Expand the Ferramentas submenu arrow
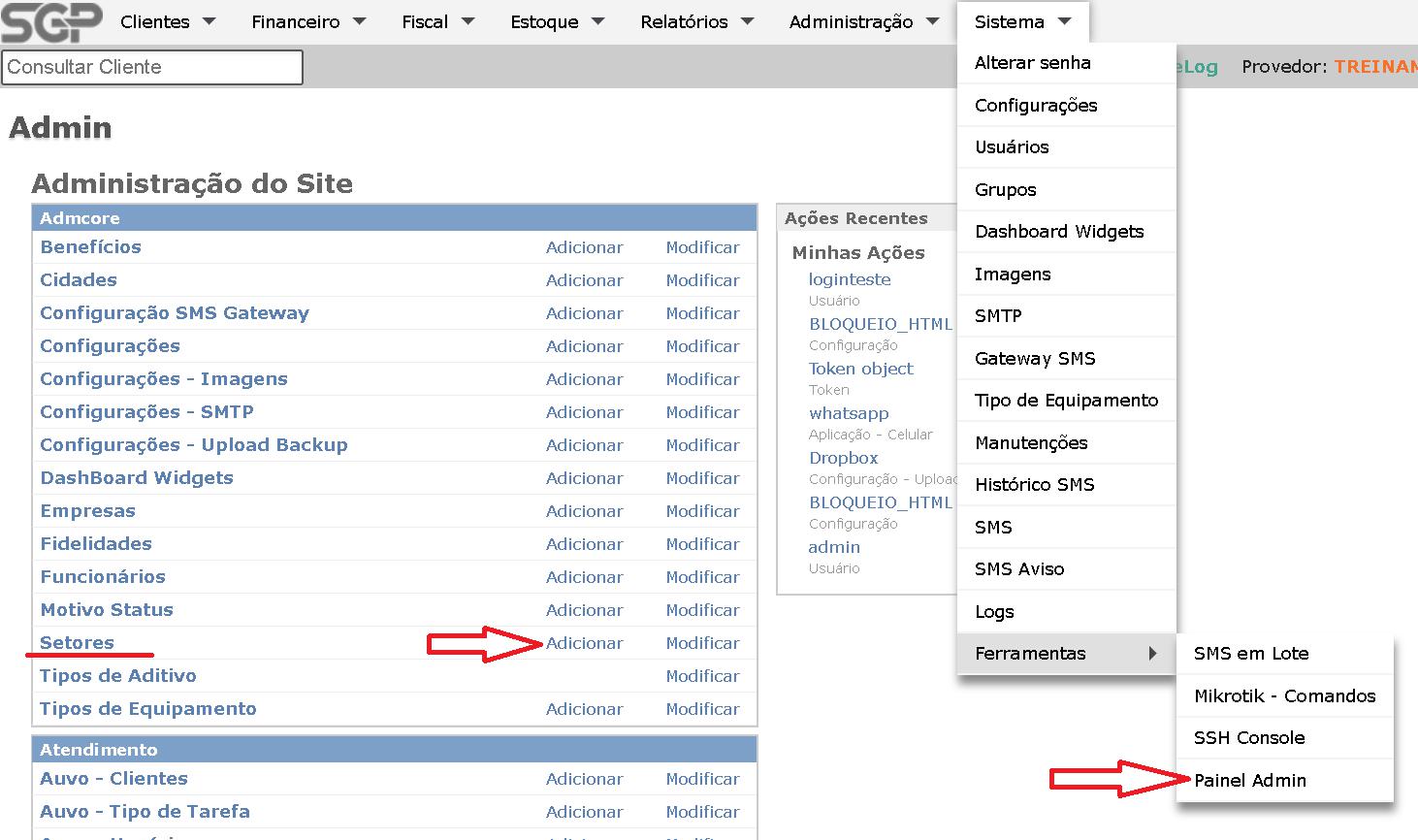The width and height of the screenshot is (1418, 840). tap(1152, 653)
